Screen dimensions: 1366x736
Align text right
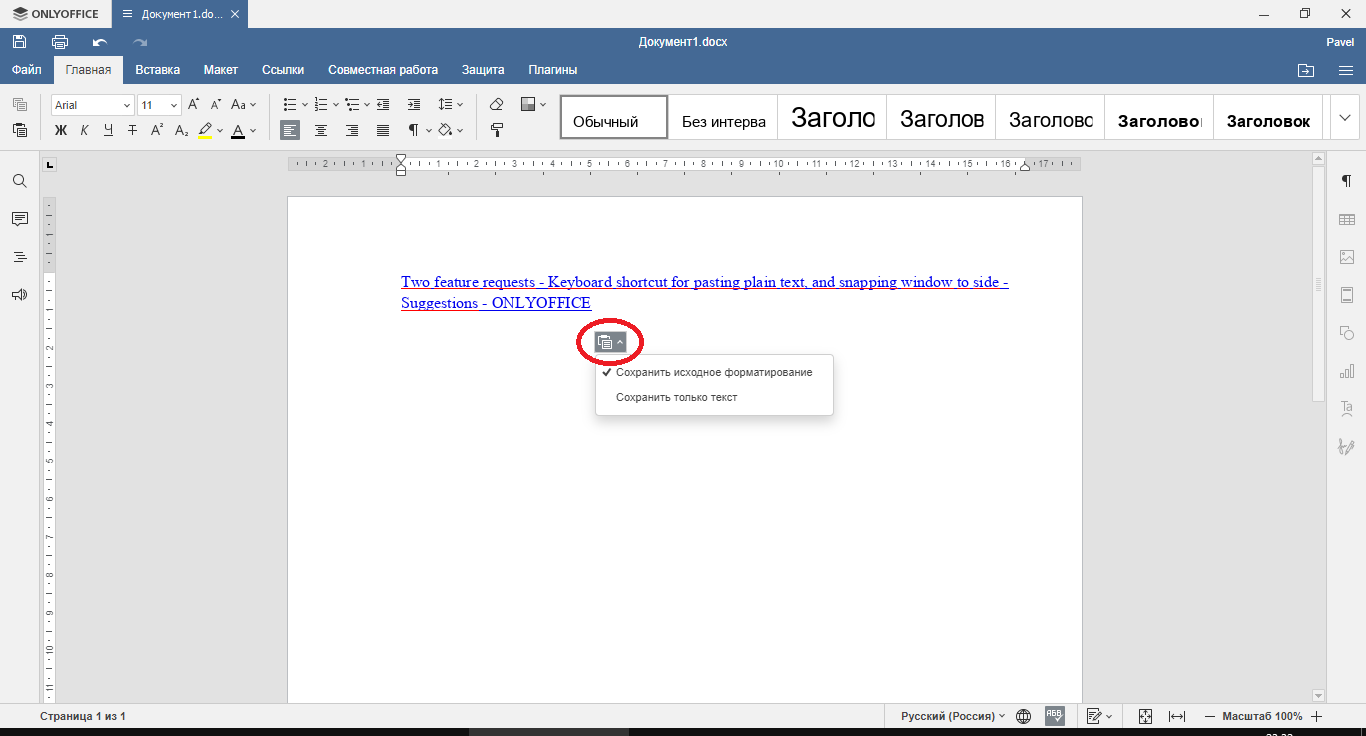point(352,130)
